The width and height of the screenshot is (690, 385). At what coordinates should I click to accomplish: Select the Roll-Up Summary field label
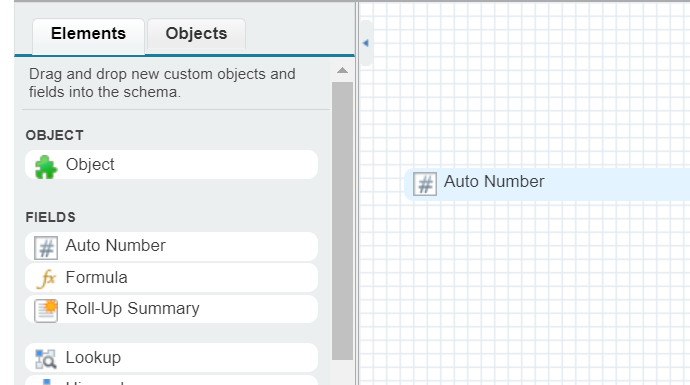[x=132, y=309]
